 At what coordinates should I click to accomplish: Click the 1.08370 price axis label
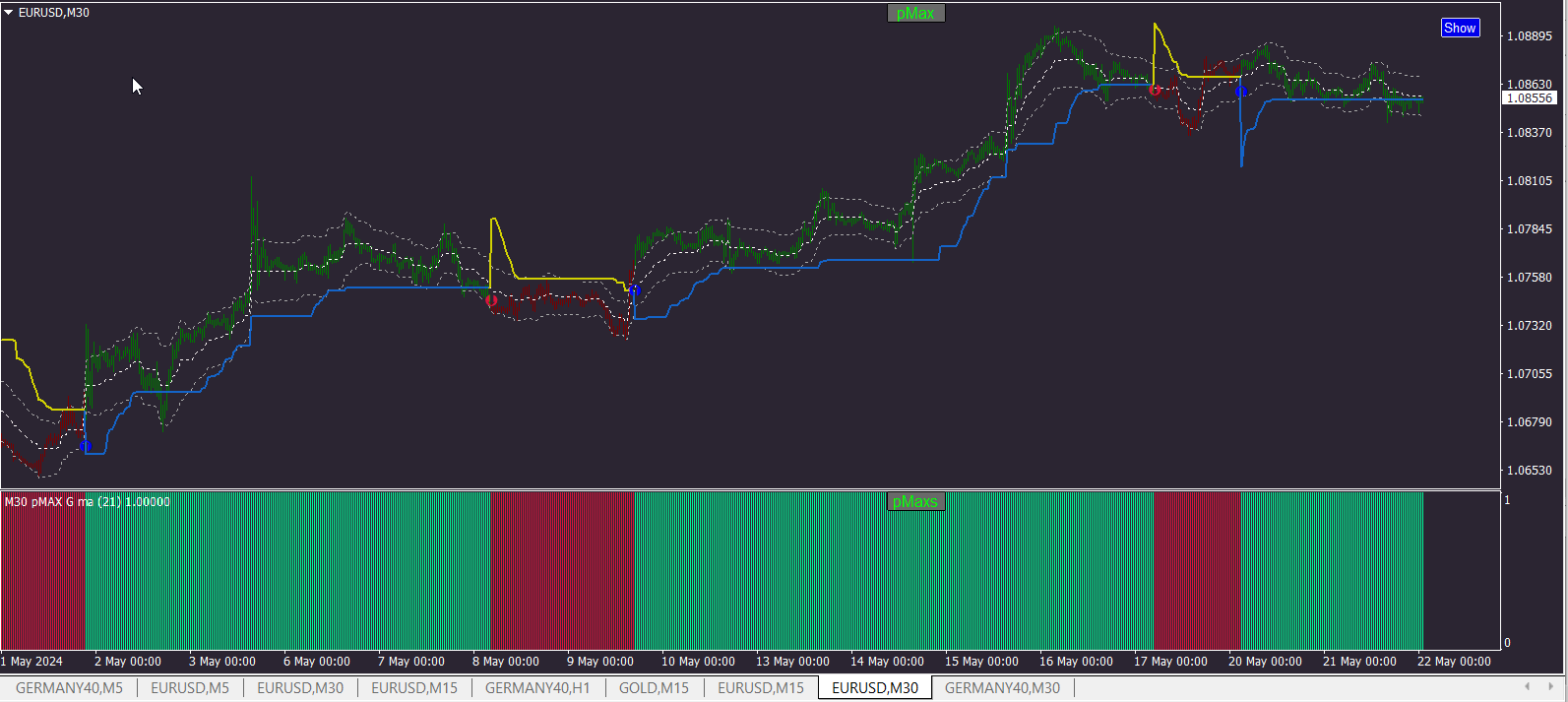[x=1530, y=133]
